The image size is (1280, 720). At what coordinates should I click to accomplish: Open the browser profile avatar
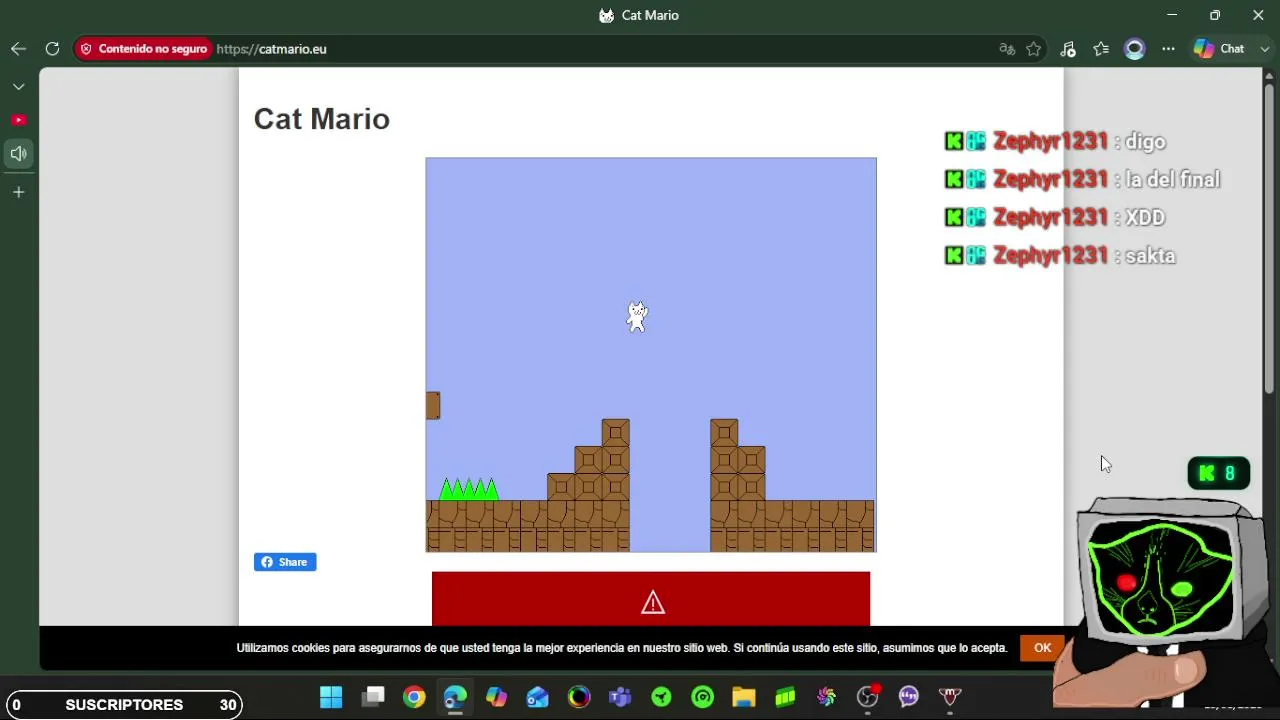click(1134, 49)
